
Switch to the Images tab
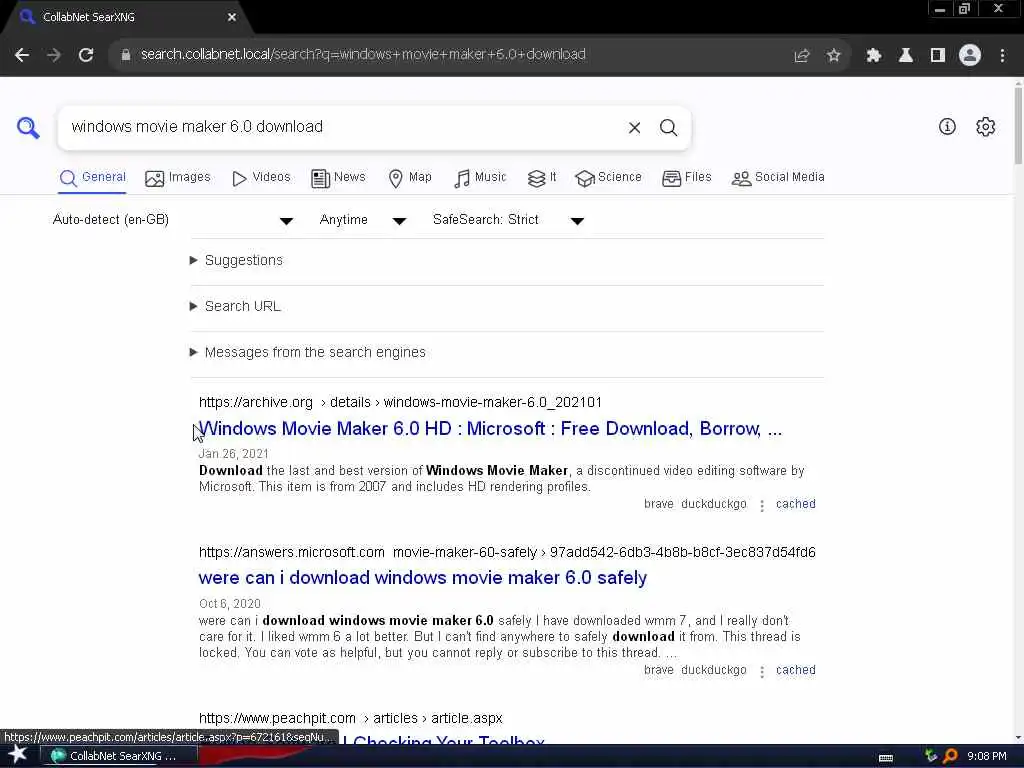(x=178, y=178)
